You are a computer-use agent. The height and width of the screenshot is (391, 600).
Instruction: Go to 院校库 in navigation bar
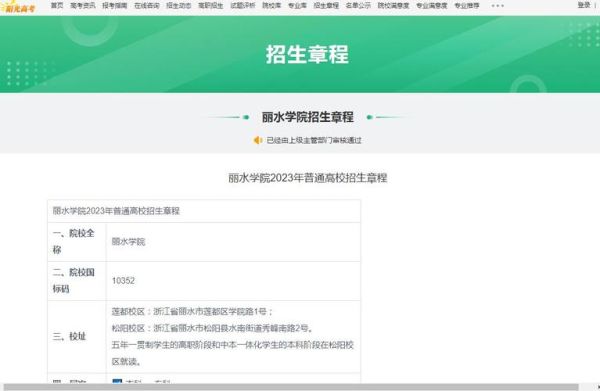coord(272,5)
